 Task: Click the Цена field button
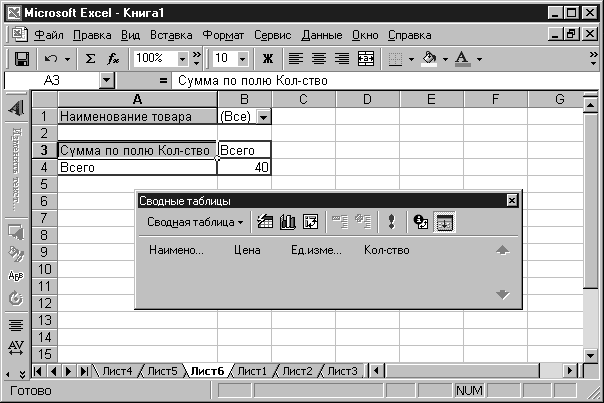point(247,250)
